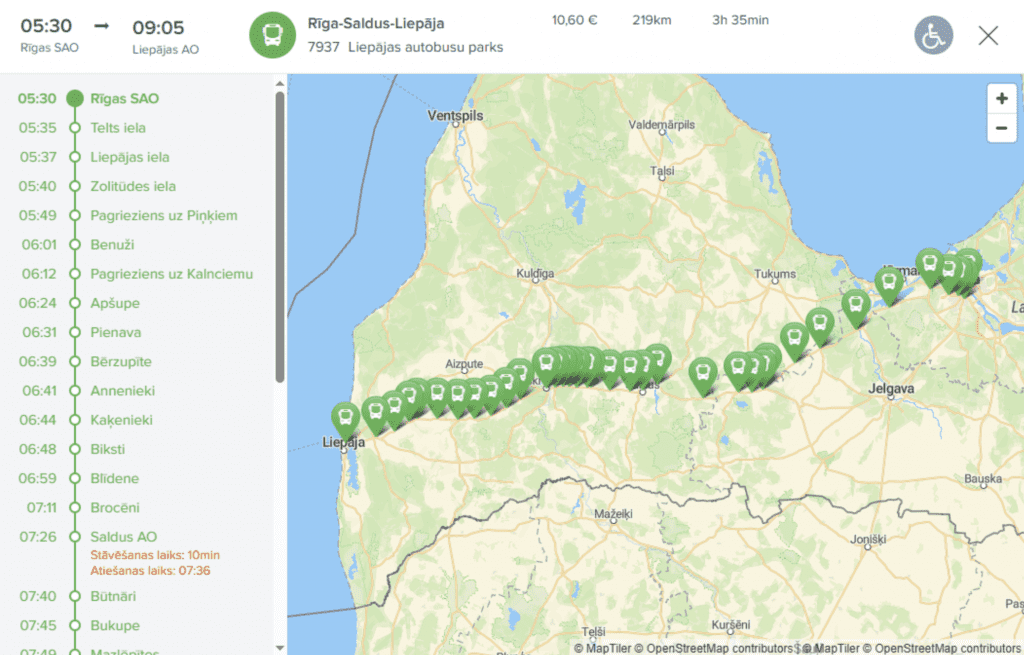Click the stop list scrollbar thumb

[x=280, y=237]
